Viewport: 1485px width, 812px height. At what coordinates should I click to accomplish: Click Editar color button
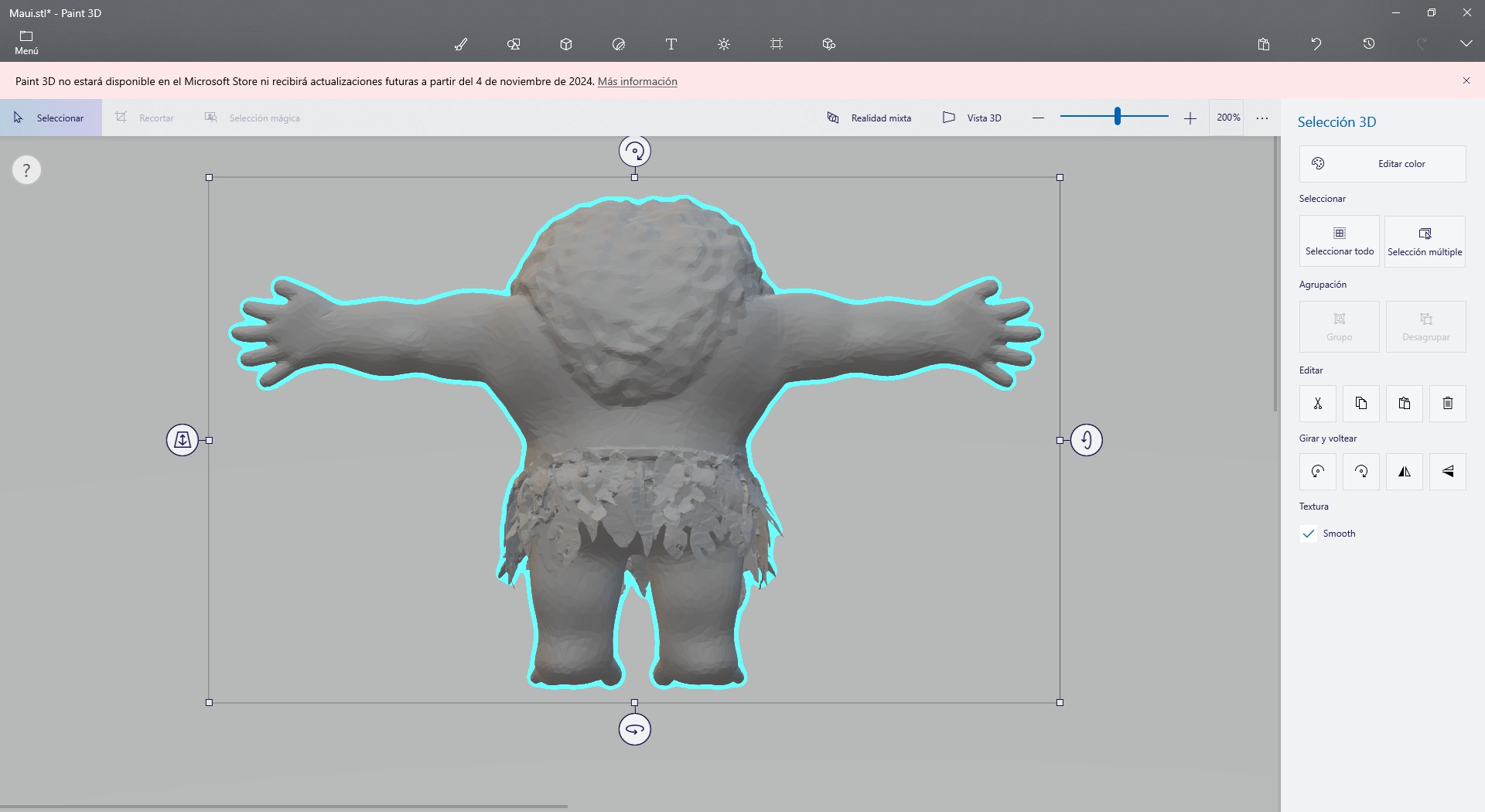(1383, 164)
